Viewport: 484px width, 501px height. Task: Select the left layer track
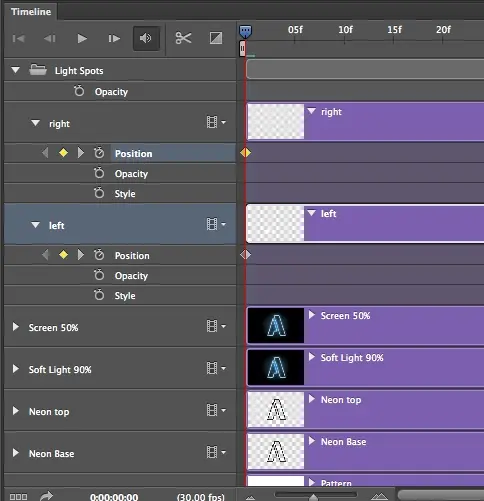point(365,224)
